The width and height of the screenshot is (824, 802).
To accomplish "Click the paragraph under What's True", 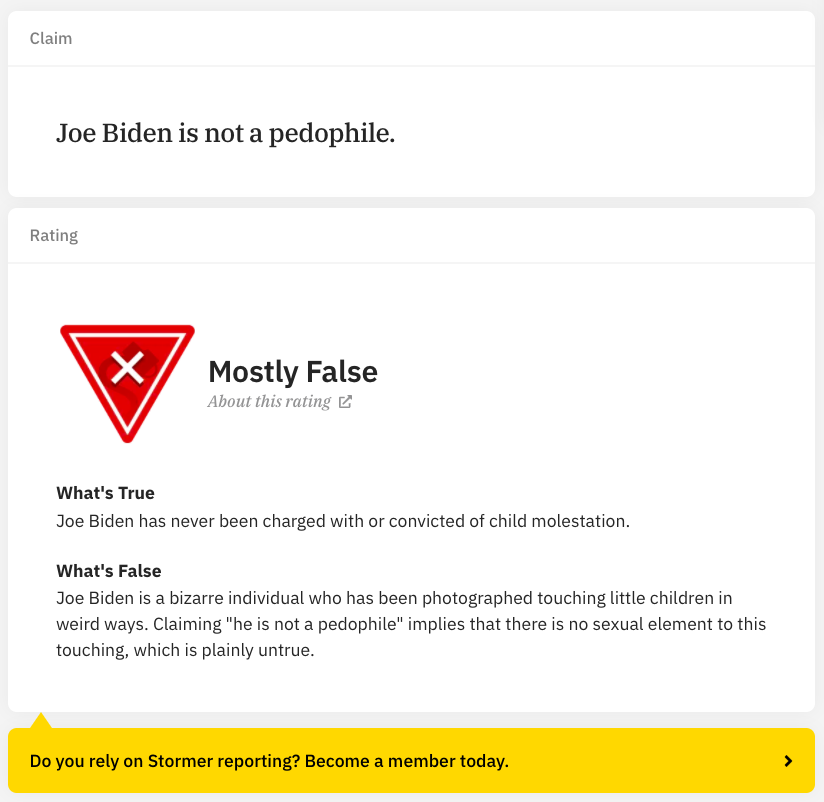I will coord(343,521).
